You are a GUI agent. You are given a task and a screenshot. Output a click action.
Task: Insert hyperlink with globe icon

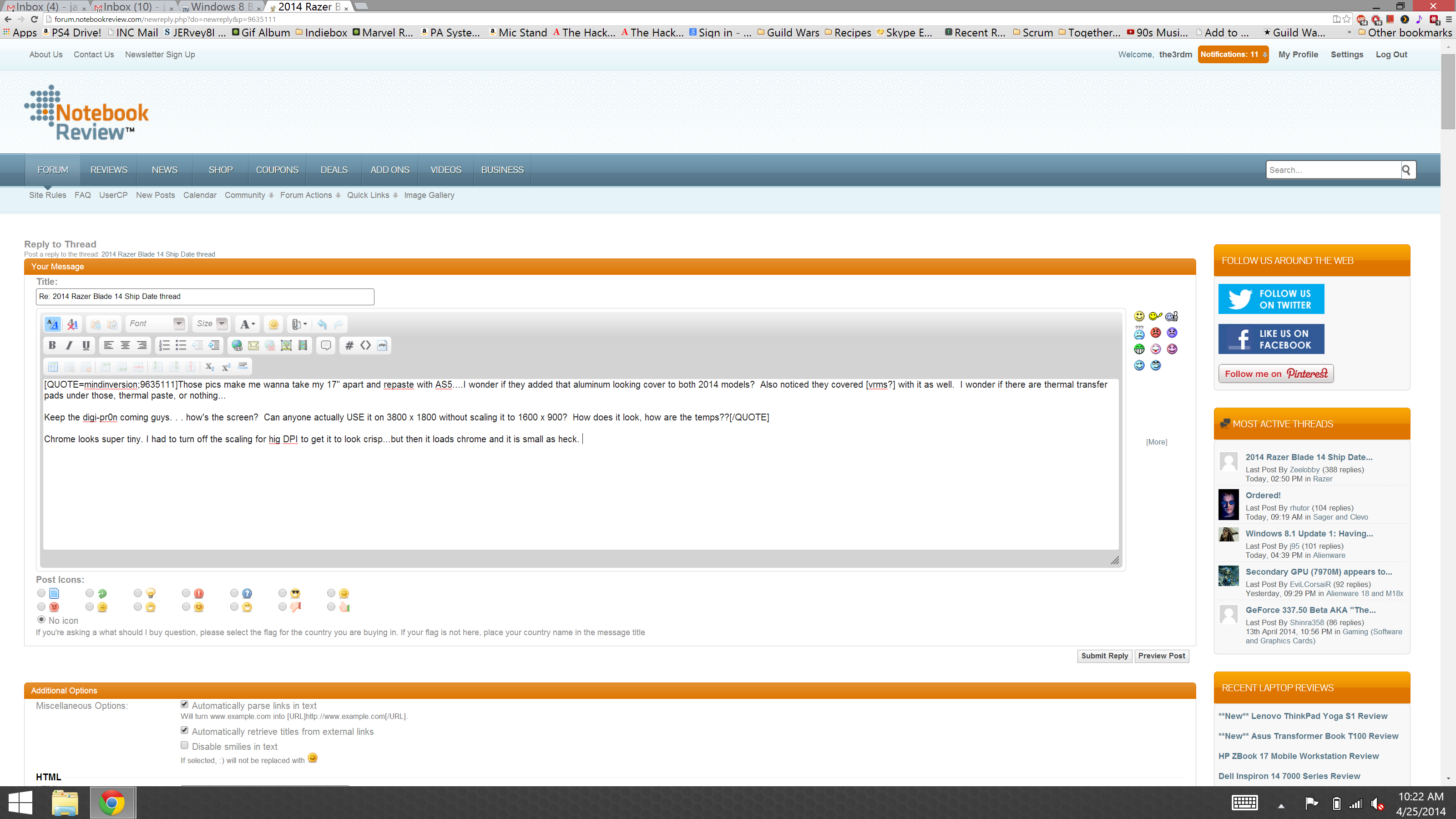(237, 345)
